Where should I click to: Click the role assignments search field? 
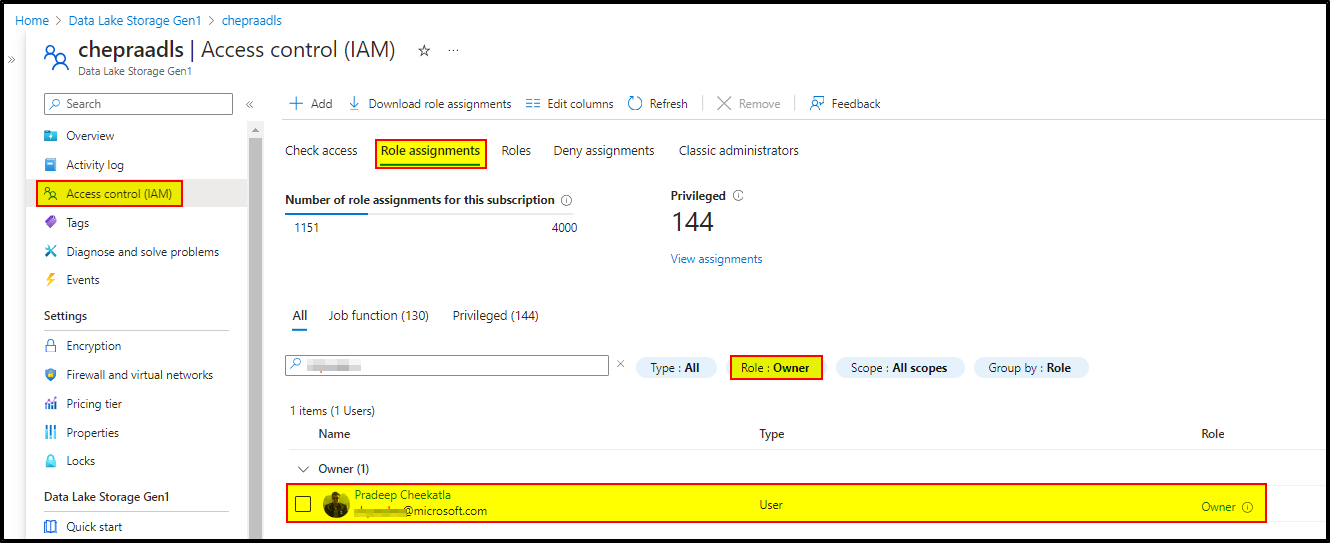[x=447, y=366]
